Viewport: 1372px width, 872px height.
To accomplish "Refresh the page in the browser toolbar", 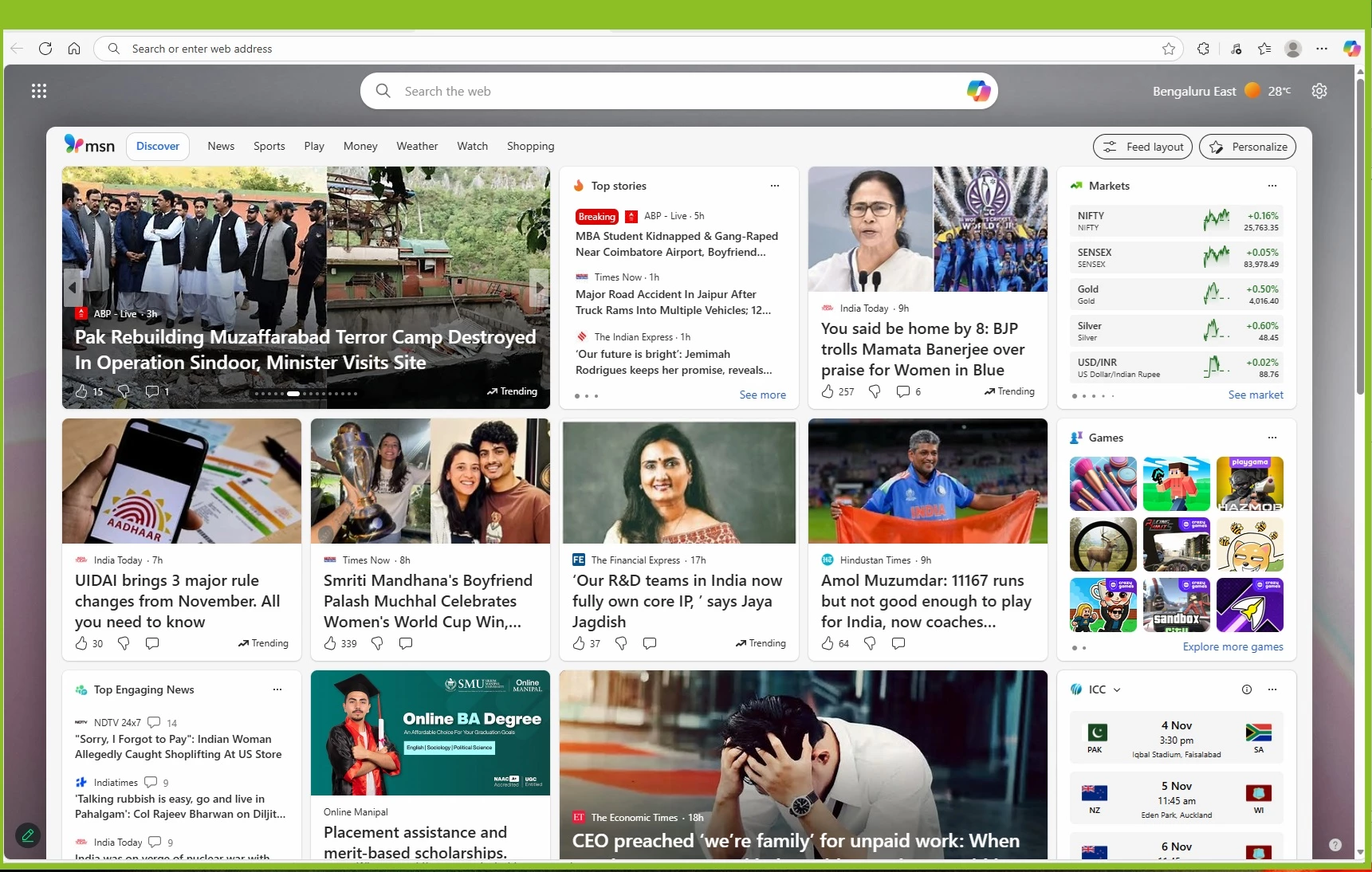I will tap(45, 49).
